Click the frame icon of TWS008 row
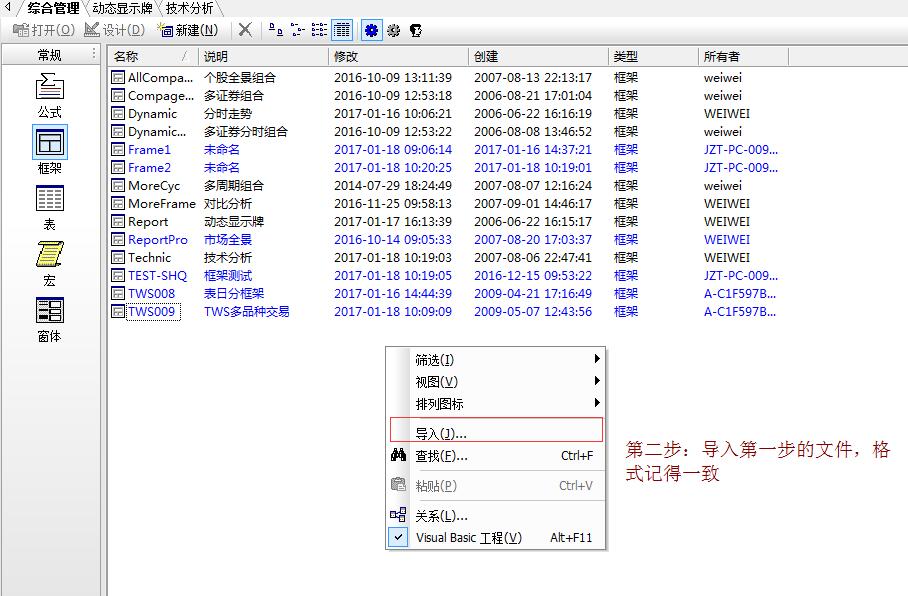 point(118,293)
